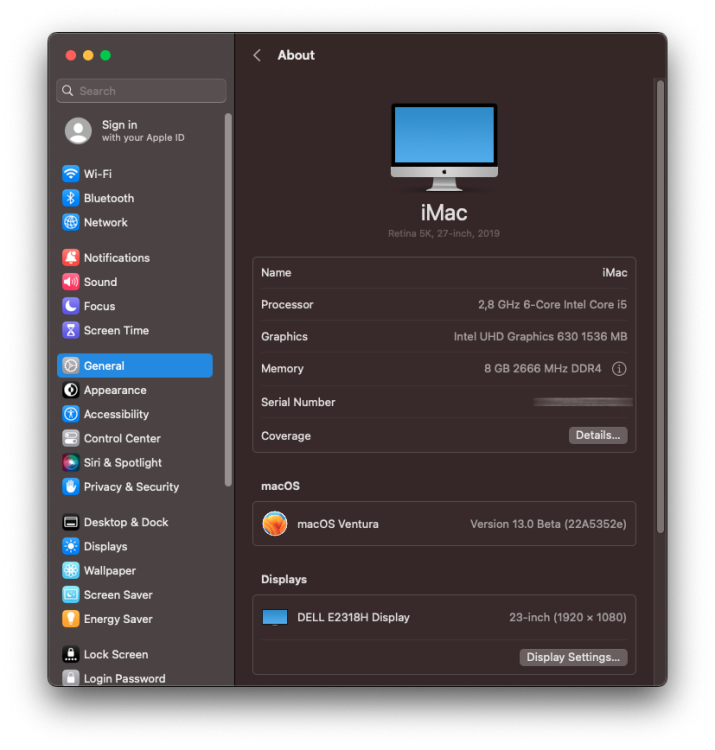Click the Sound speaker icon
Viewport: 715px width, 750px height.
coord(71,282)
